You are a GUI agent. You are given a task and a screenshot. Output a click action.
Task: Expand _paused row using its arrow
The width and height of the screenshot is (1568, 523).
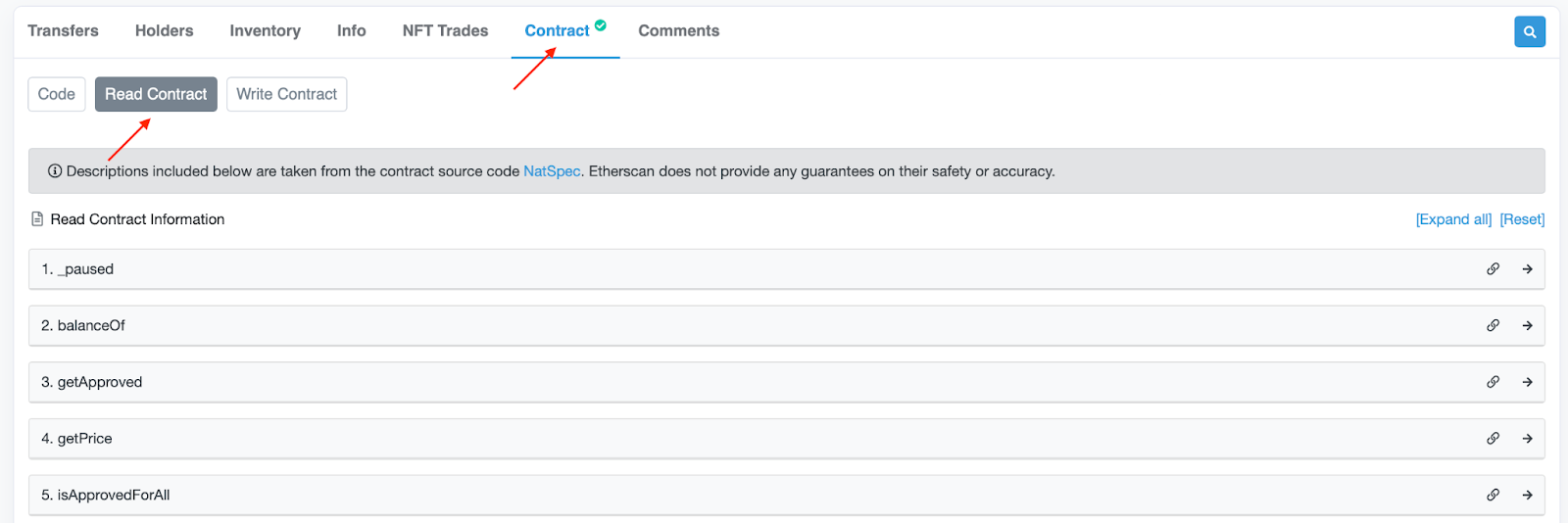[1527, 268]
